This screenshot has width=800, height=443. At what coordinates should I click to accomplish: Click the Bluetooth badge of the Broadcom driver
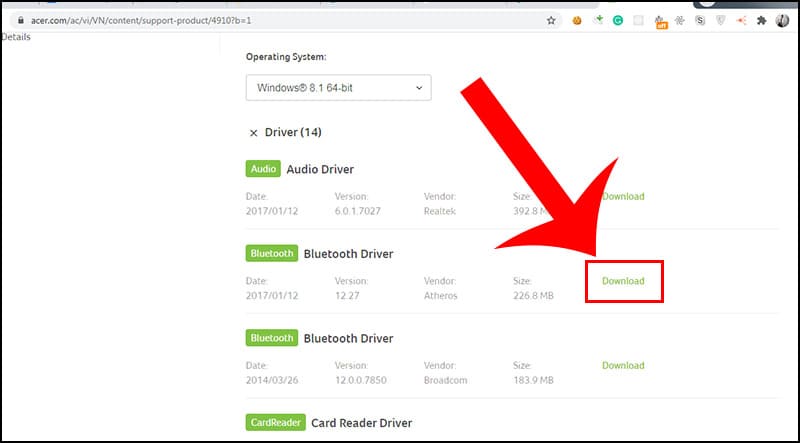click(272, 338)
